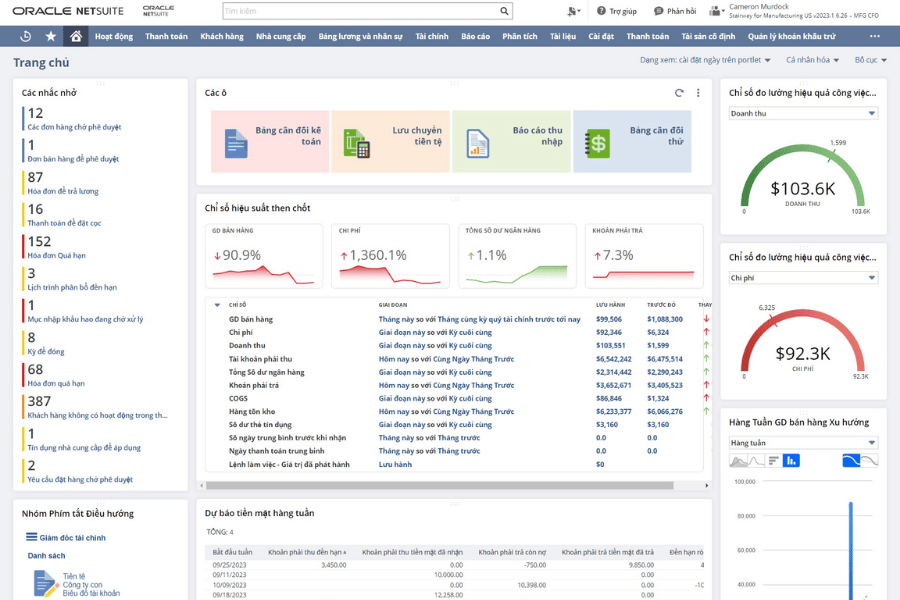Select the horizontal bar chart icon
Screen dimensions: 900x600
point(773,460)
